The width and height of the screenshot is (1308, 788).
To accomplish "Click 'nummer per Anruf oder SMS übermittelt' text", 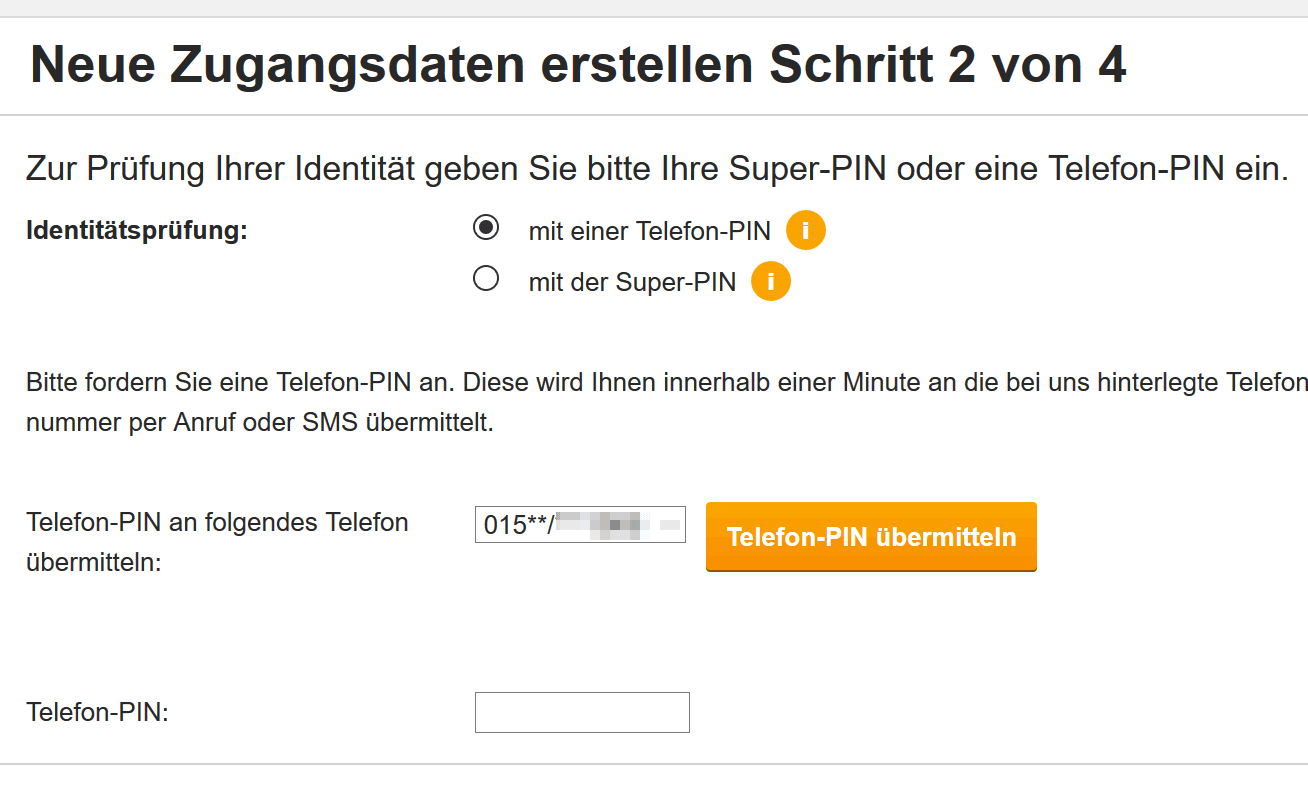I will (x=260, y=422).
